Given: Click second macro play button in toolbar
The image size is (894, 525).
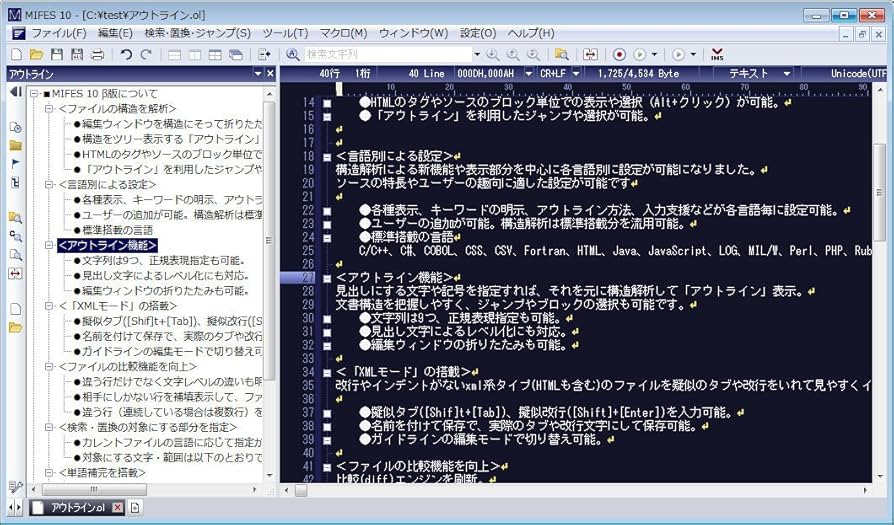Looking at the screenshot, I should pos(678,55).
